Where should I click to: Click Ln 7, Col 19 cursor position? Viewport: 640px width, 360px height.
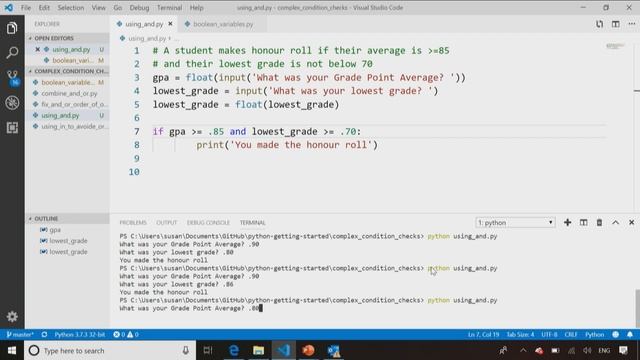click(x=483, y=335)
